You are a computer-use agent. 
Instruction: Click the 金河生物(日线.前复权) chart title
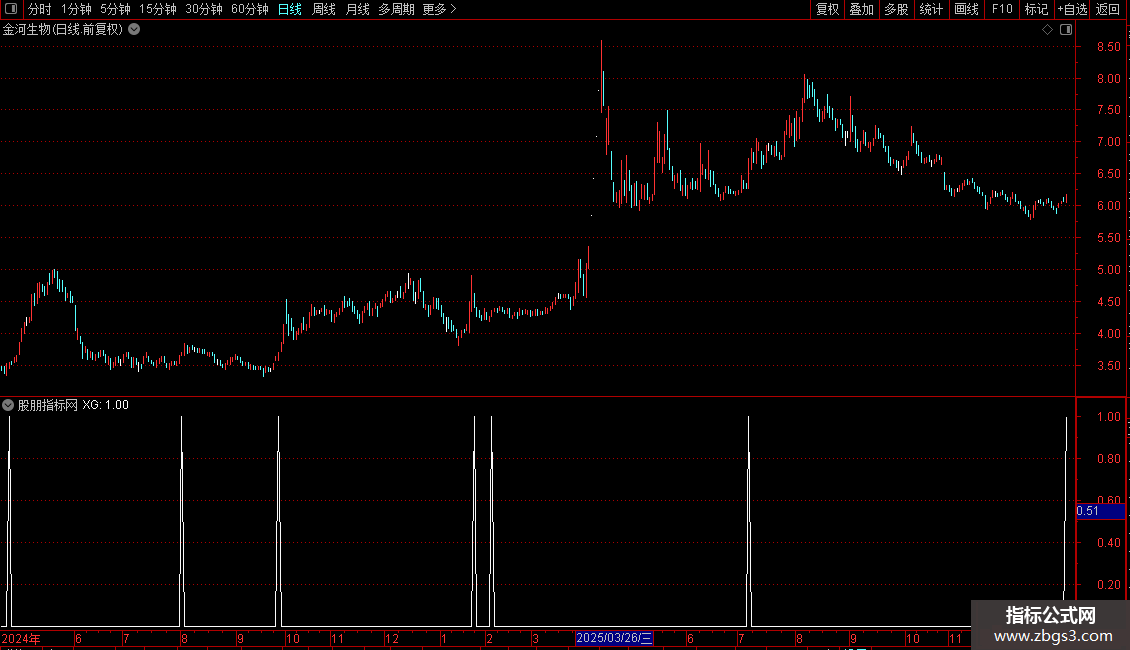coord(63,30)
